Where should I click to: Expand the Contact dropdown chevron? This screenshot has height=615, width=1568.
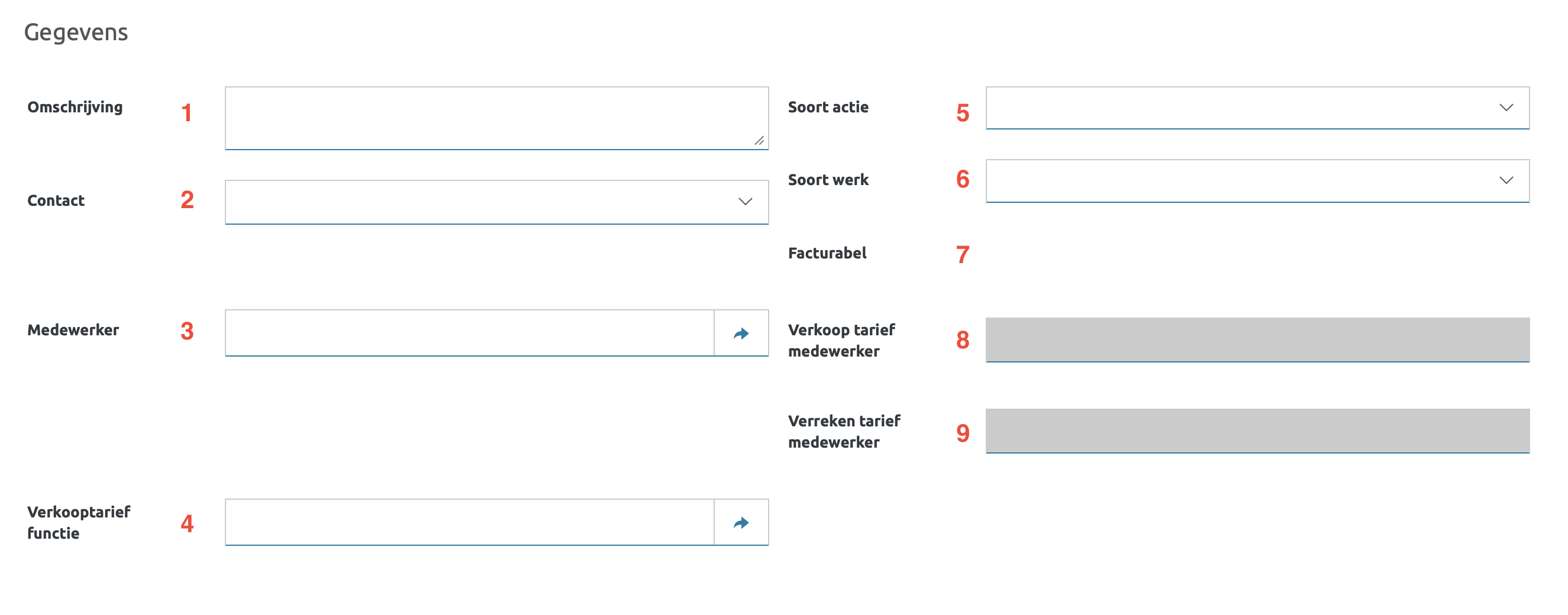745,201
